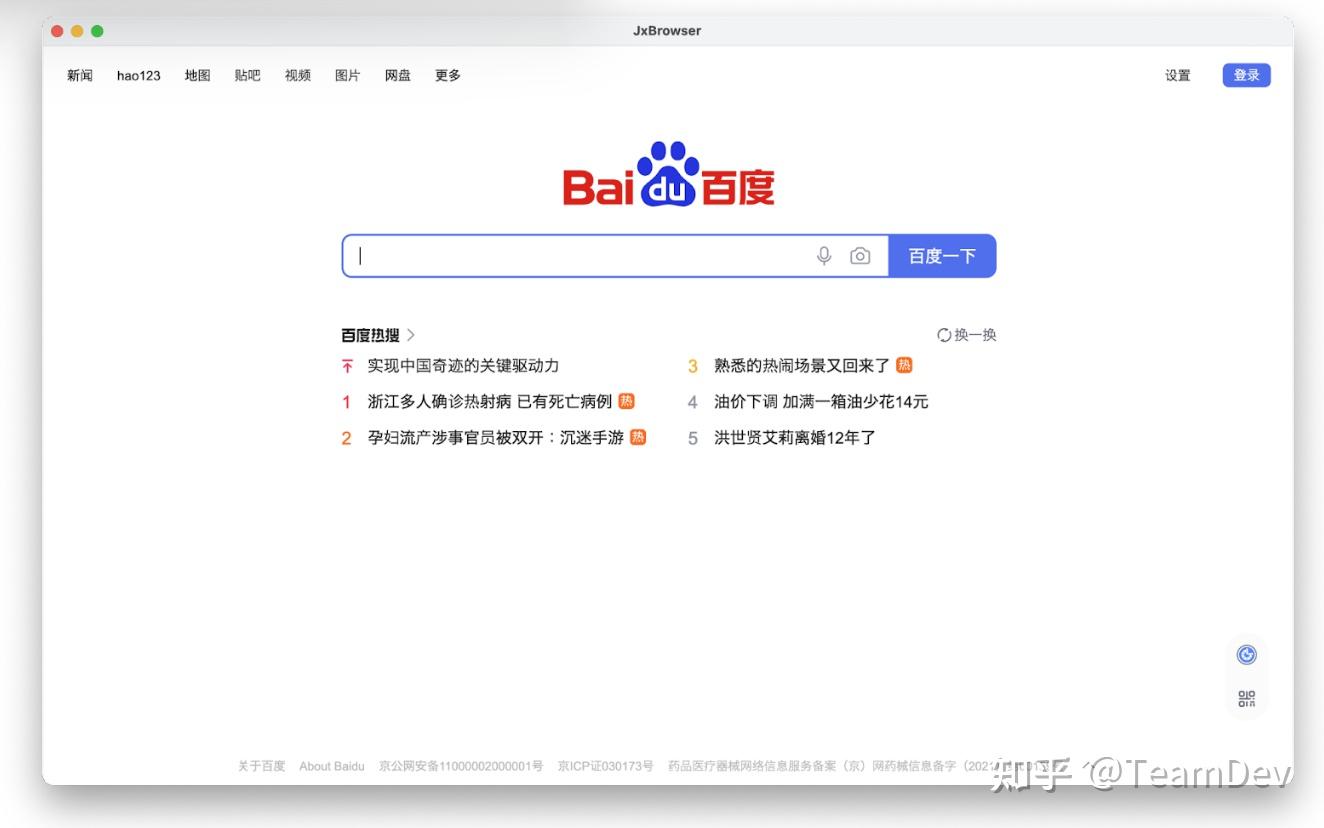
Task: Open image search via the camera icon
Action: click(x=860, y=255)
